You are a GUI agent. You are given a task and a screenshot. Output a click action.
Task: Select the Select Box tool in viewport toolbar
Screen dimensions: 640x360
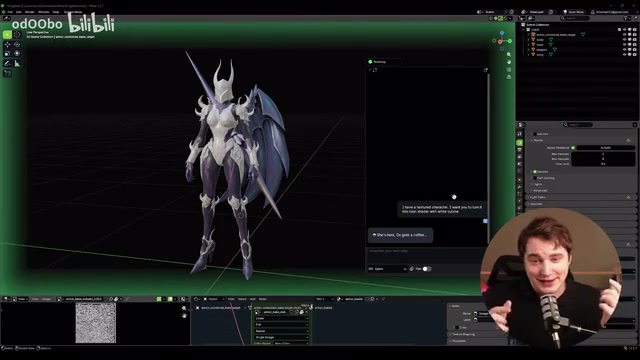[7, 35]
